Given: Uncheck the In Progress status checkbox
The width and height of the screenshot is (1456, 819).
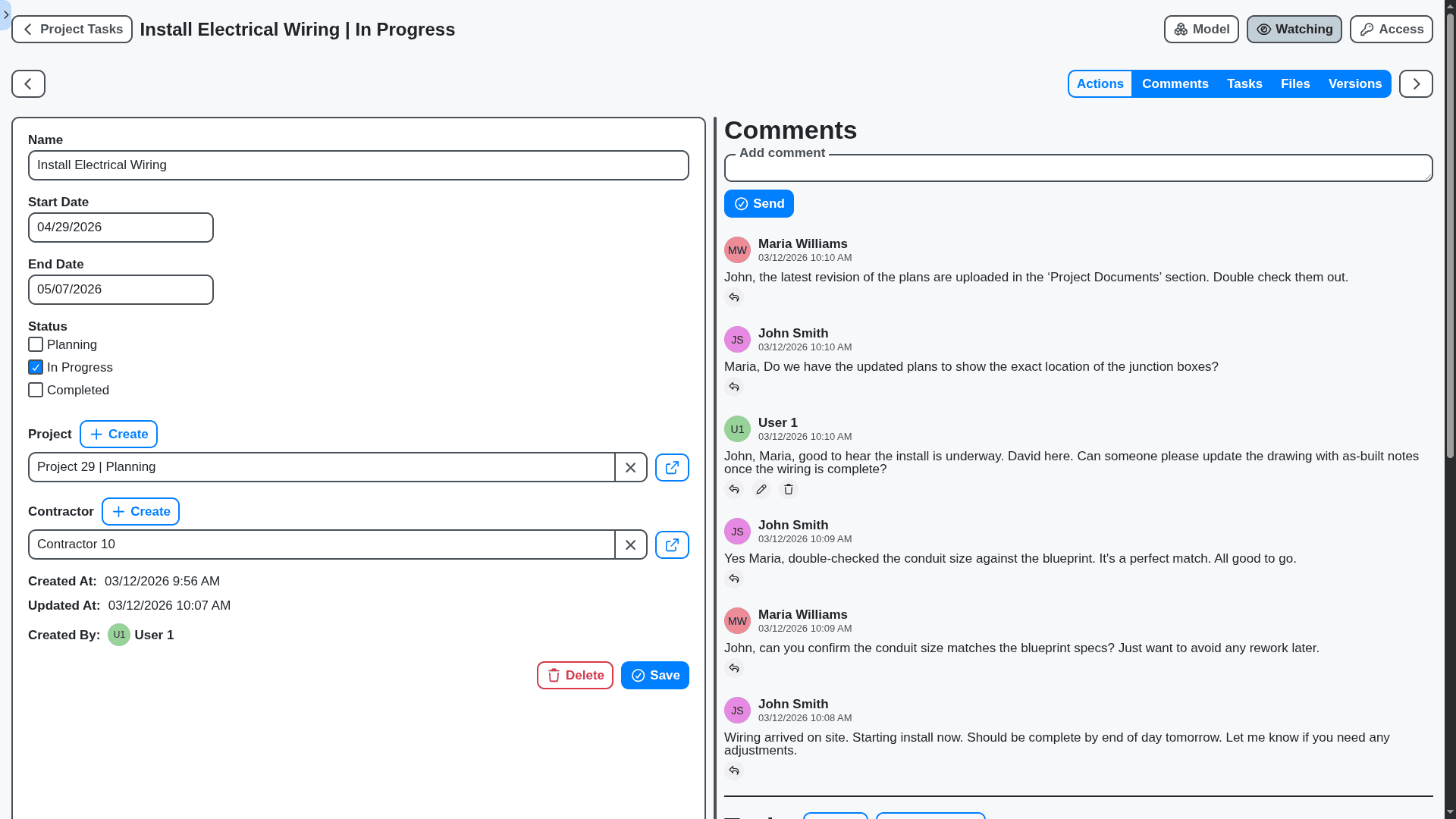Looking at the screenshot, I should point(35,367).
